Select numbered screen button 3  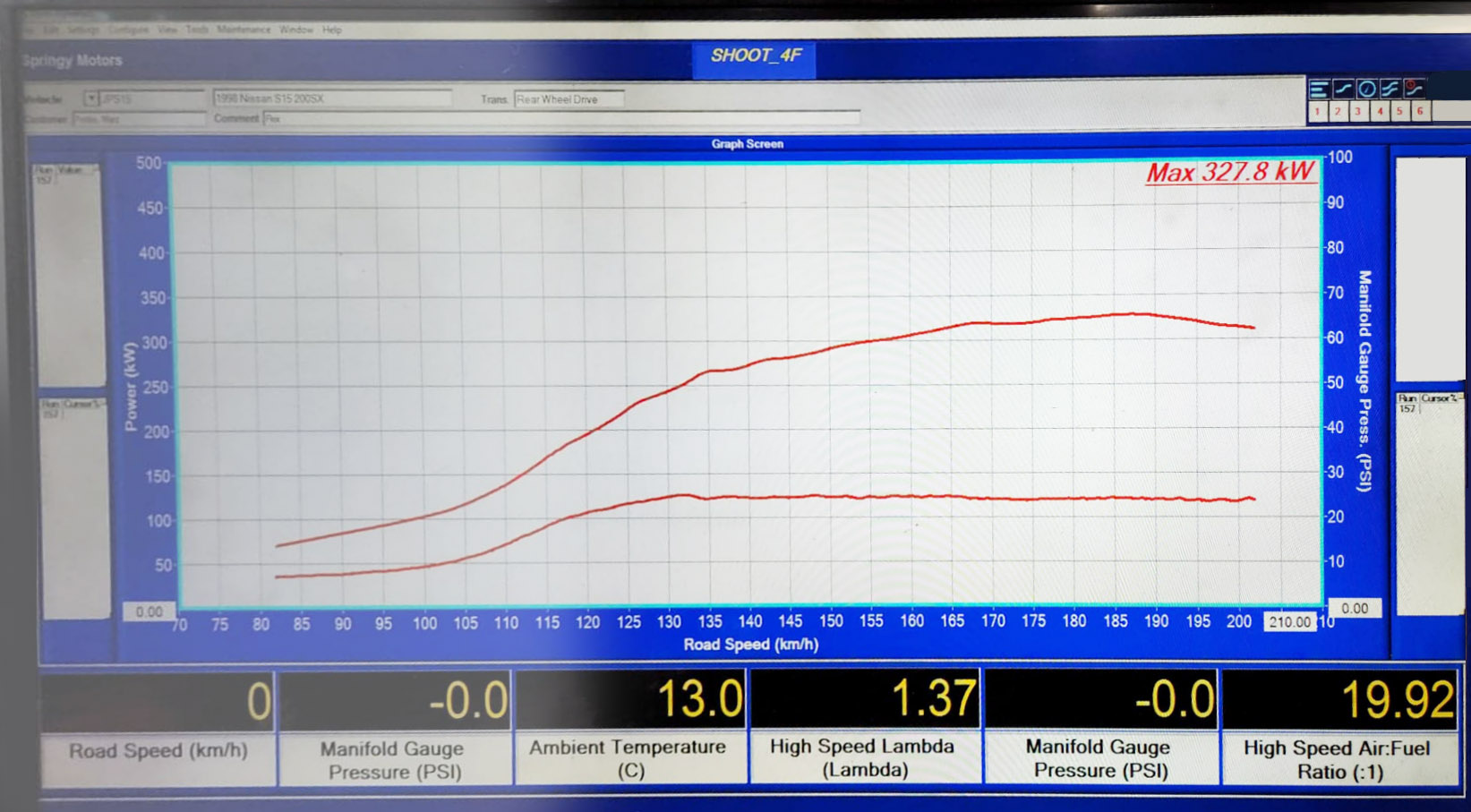(1358, 112)
